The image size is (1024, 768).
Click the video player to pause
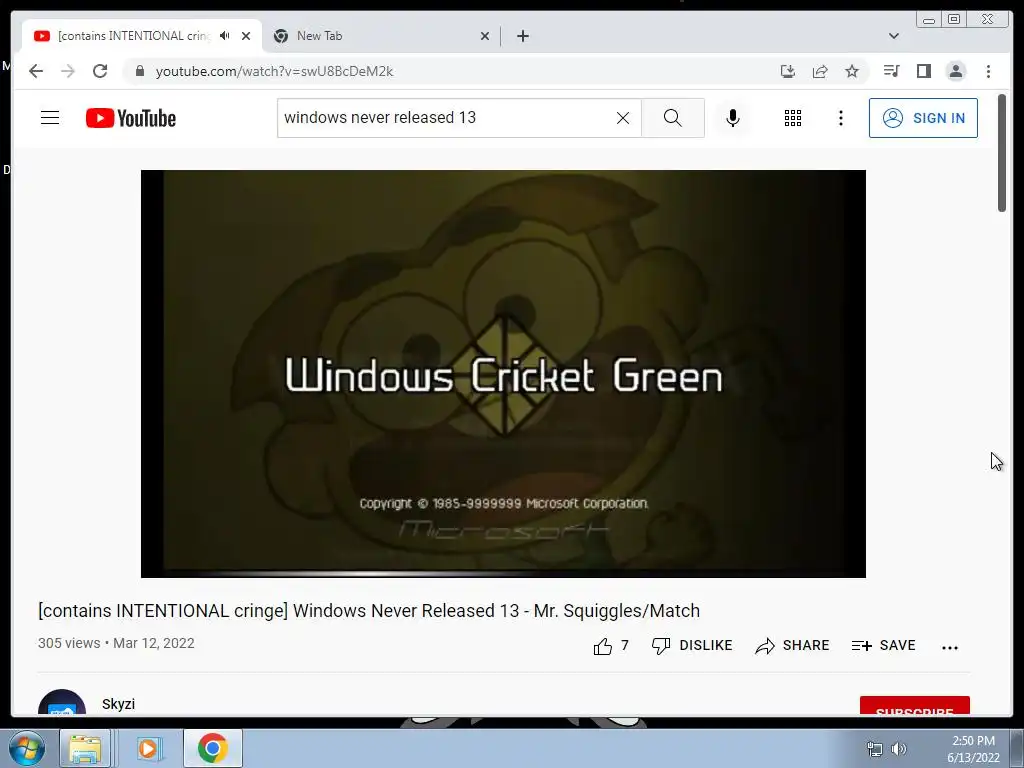[x=503, y=374]
